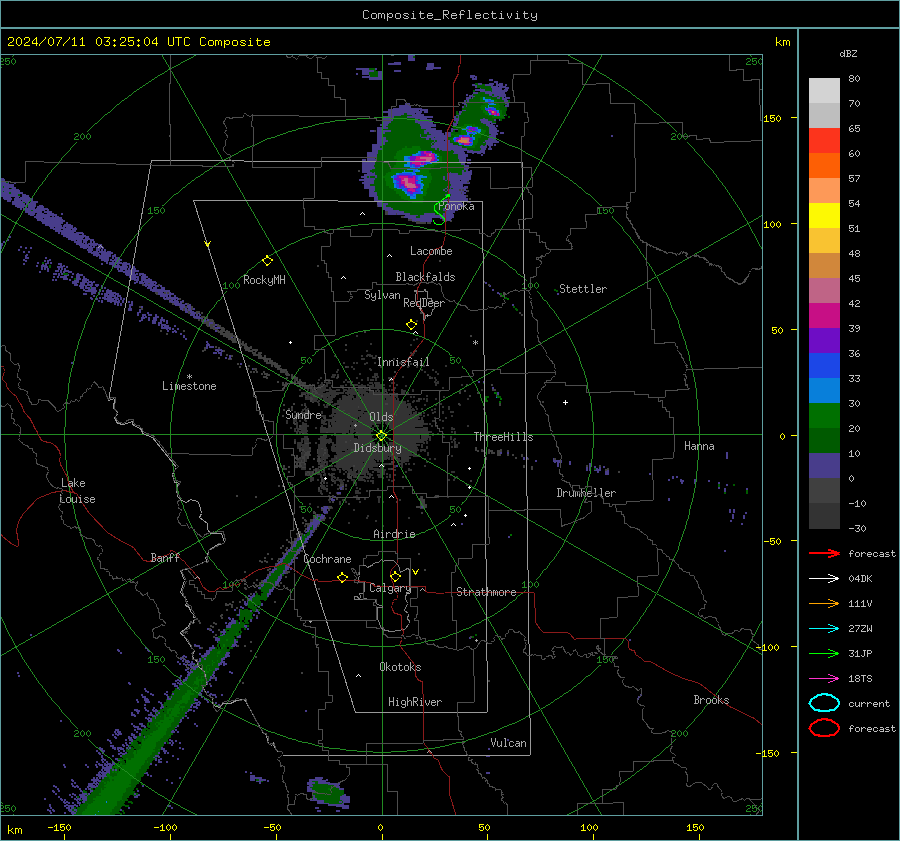Click the yellow 54 dBZ legend swatch

click(824, 216)
